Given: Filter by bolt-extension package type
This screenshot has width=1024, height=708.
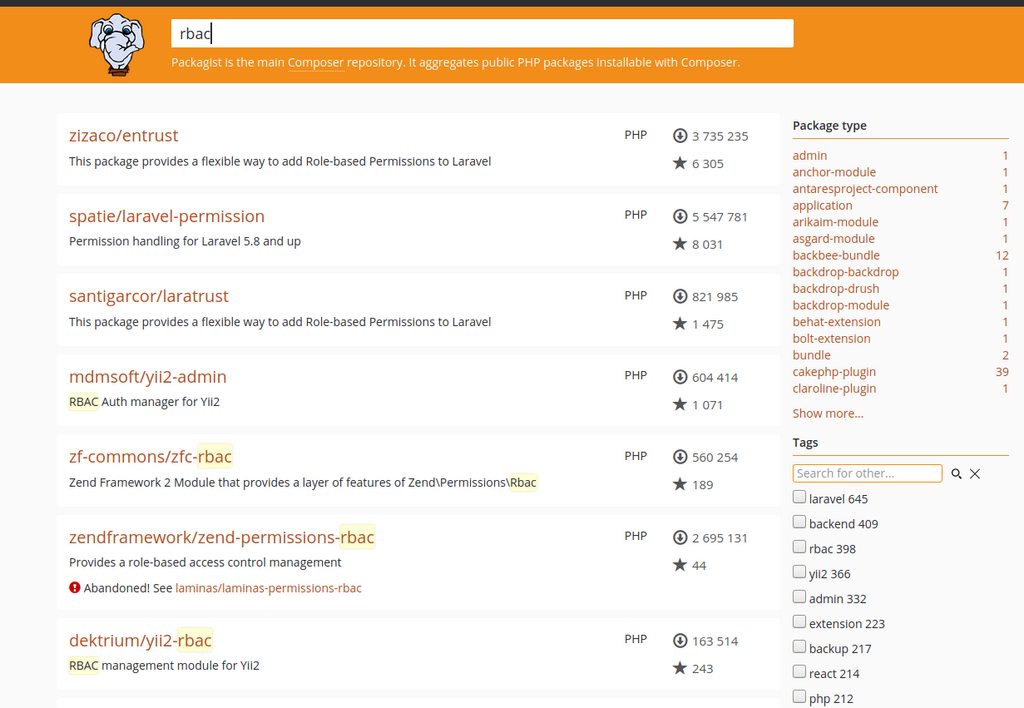Looking at the screenshot, I should coord(831,338).
